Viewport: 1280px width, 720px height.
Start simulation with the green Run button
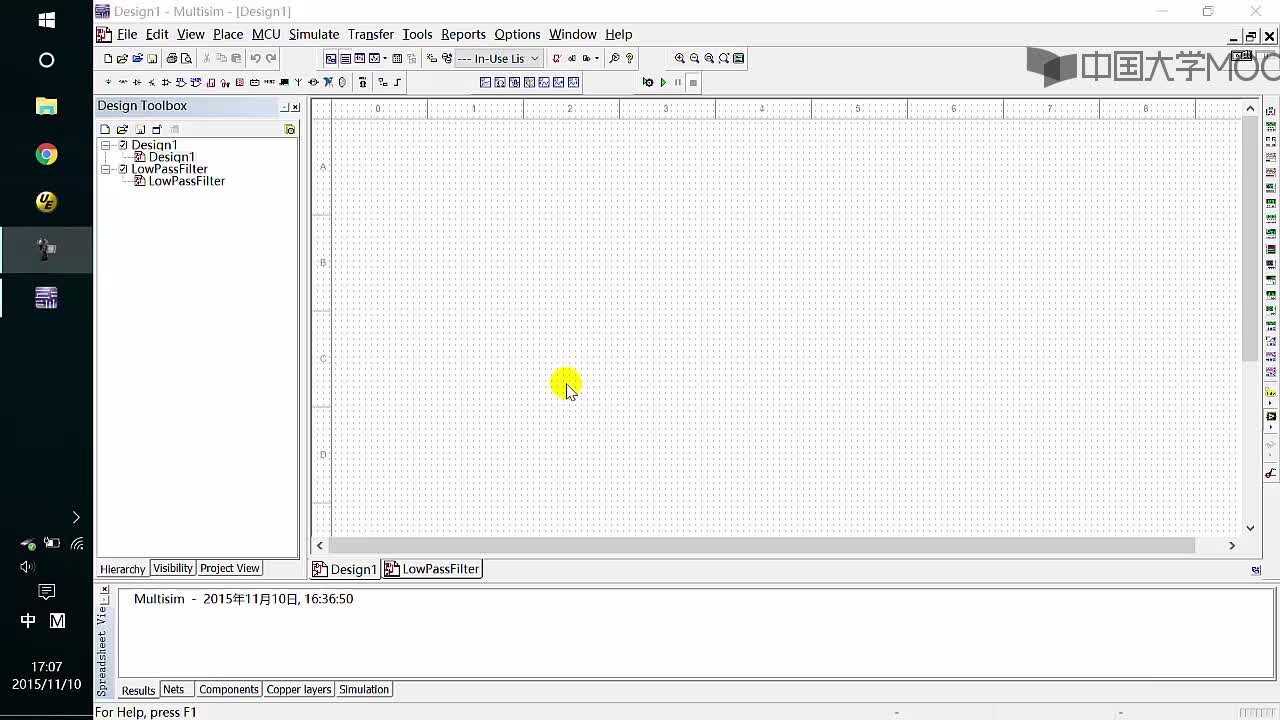pos(663,82)
